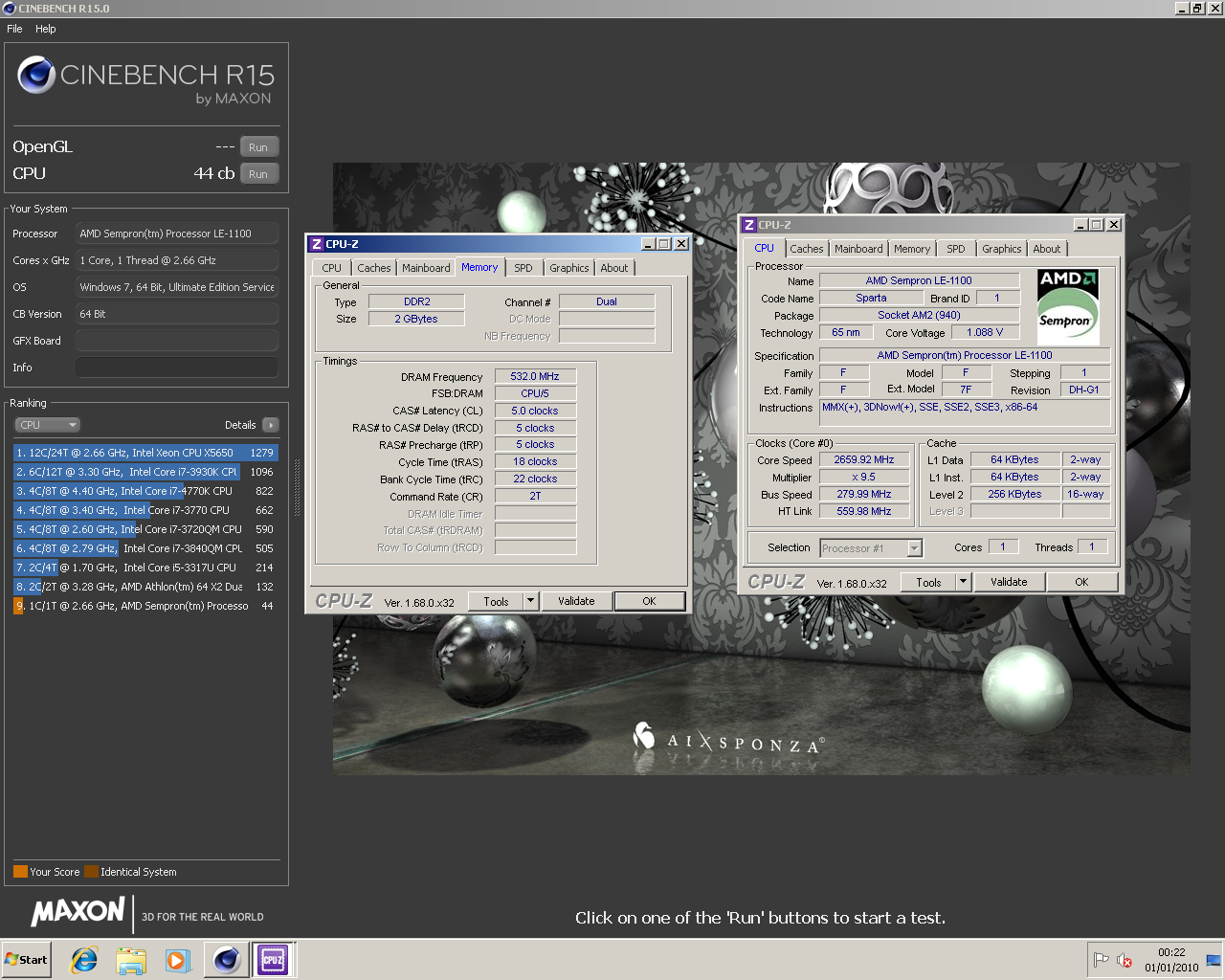Open the File menu
This screenshot has height=980, width=1225.
(14, 29)
